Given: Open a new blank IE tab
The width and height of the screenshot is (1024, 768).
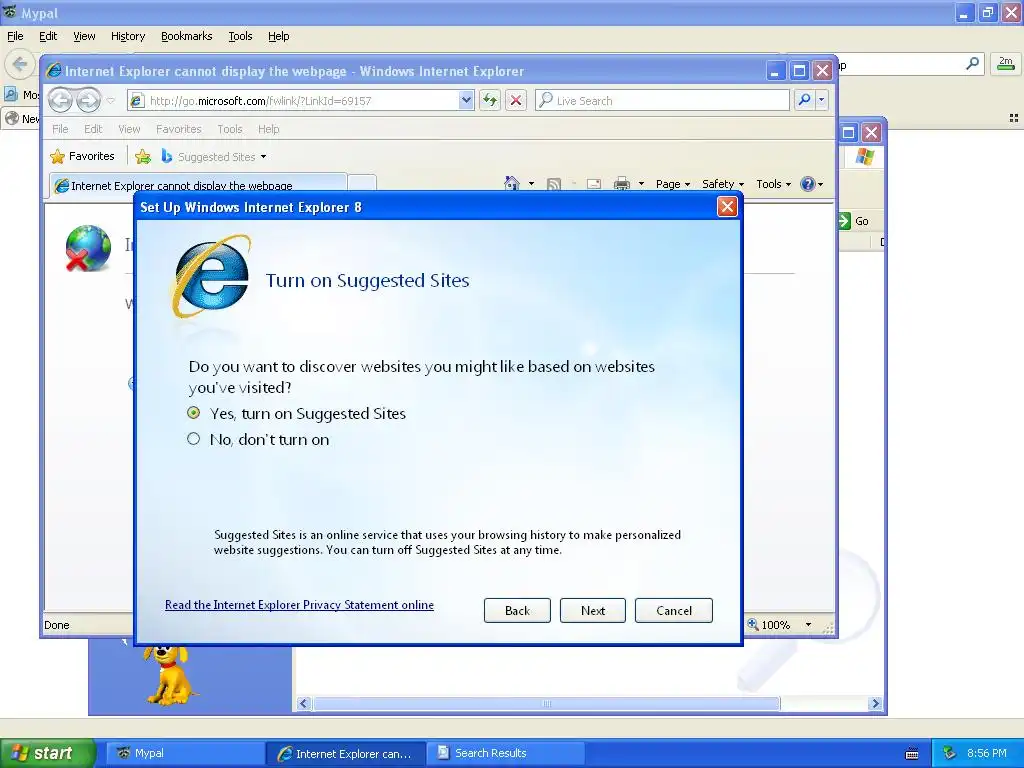Looking at the screenshot, I should [x=362, y=185].
